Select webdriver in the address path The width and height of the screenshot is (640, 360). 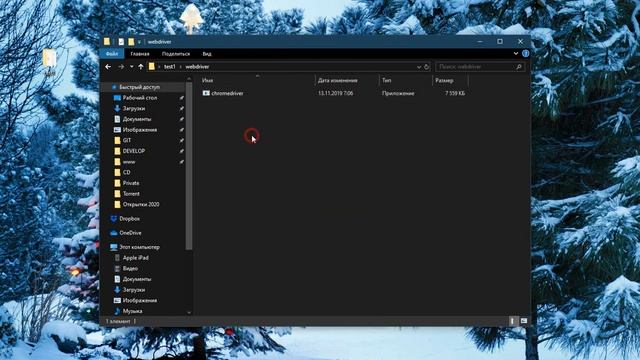click(x=197, y=67)
